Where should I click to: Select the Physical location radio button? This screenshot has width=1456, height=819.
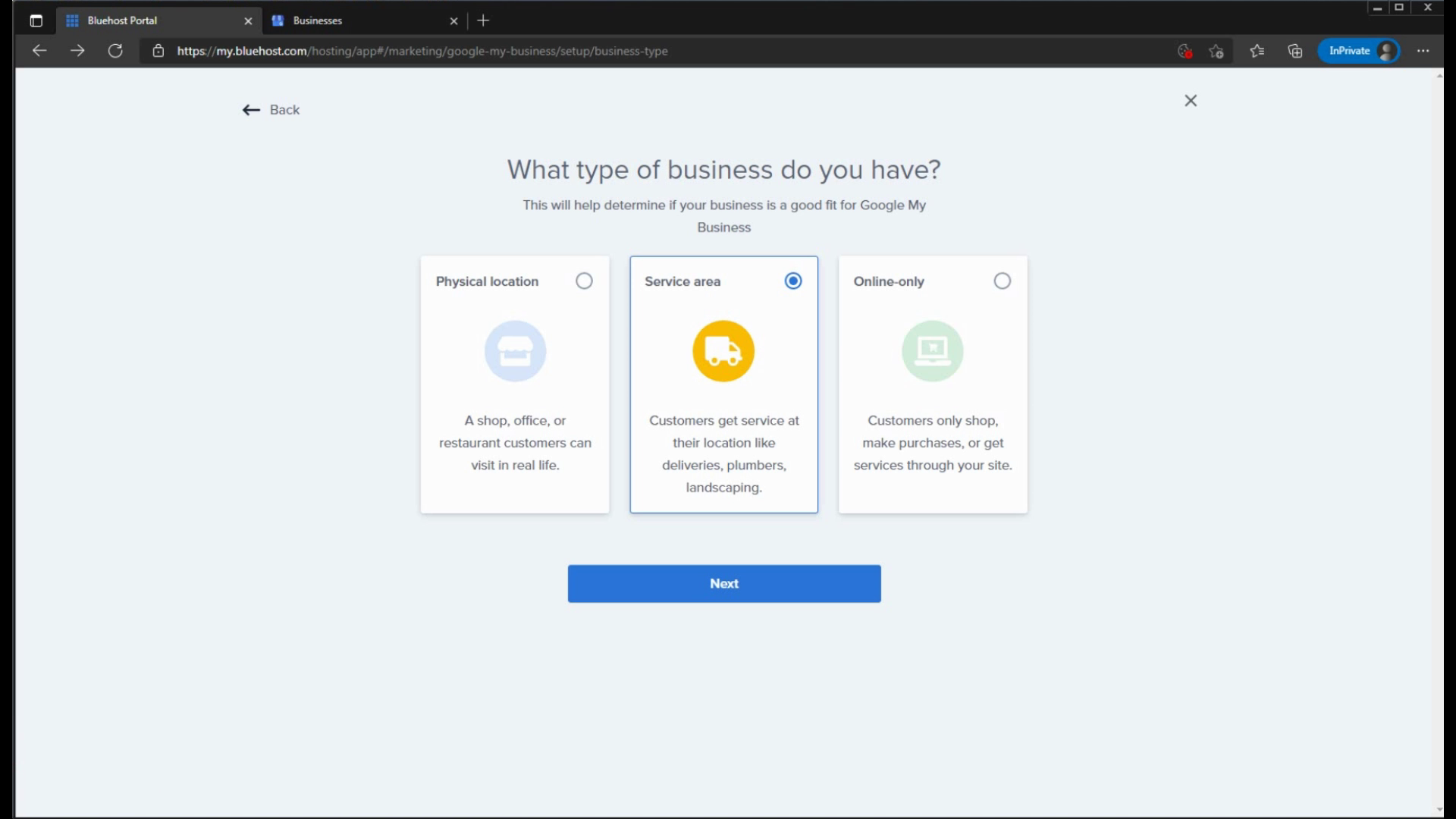pyautogui.click(x=584, y=281)
